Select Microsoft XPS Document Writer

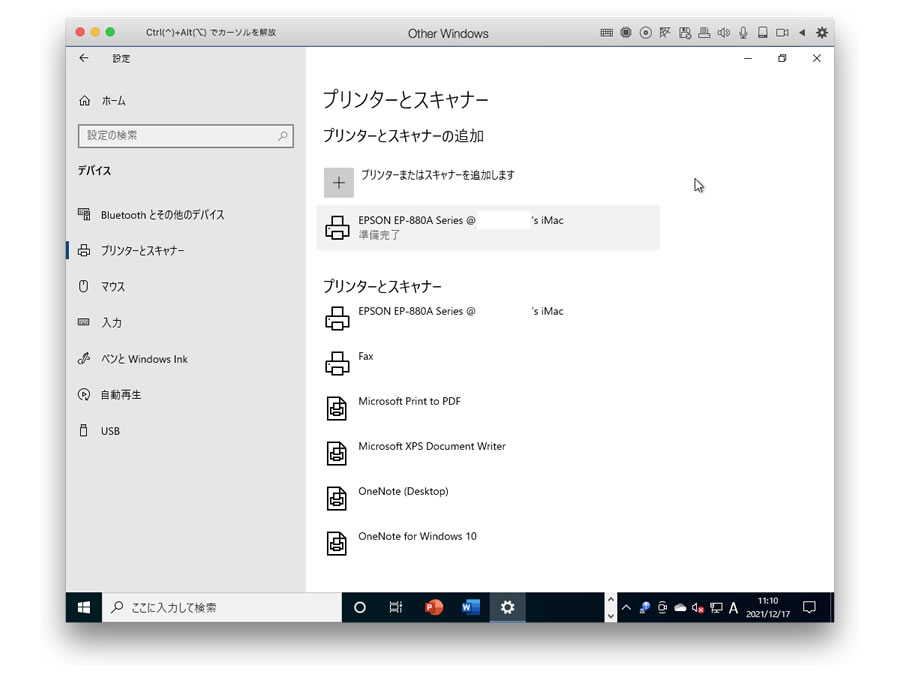click(488, 453)
